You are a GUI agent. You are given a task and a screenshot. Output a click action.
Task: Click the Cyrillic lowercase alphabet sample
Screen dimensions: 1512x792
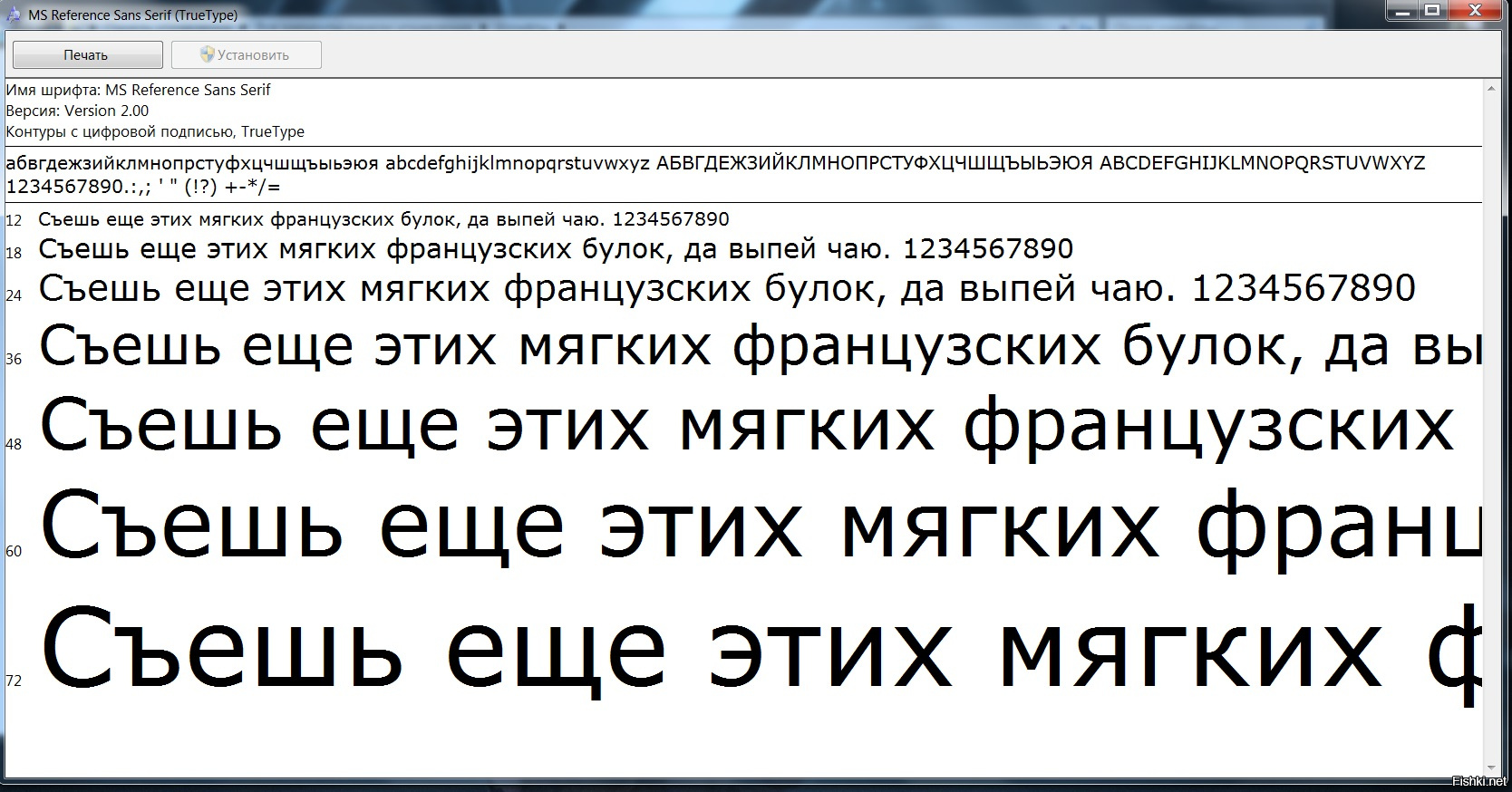(x=192, y=164)
